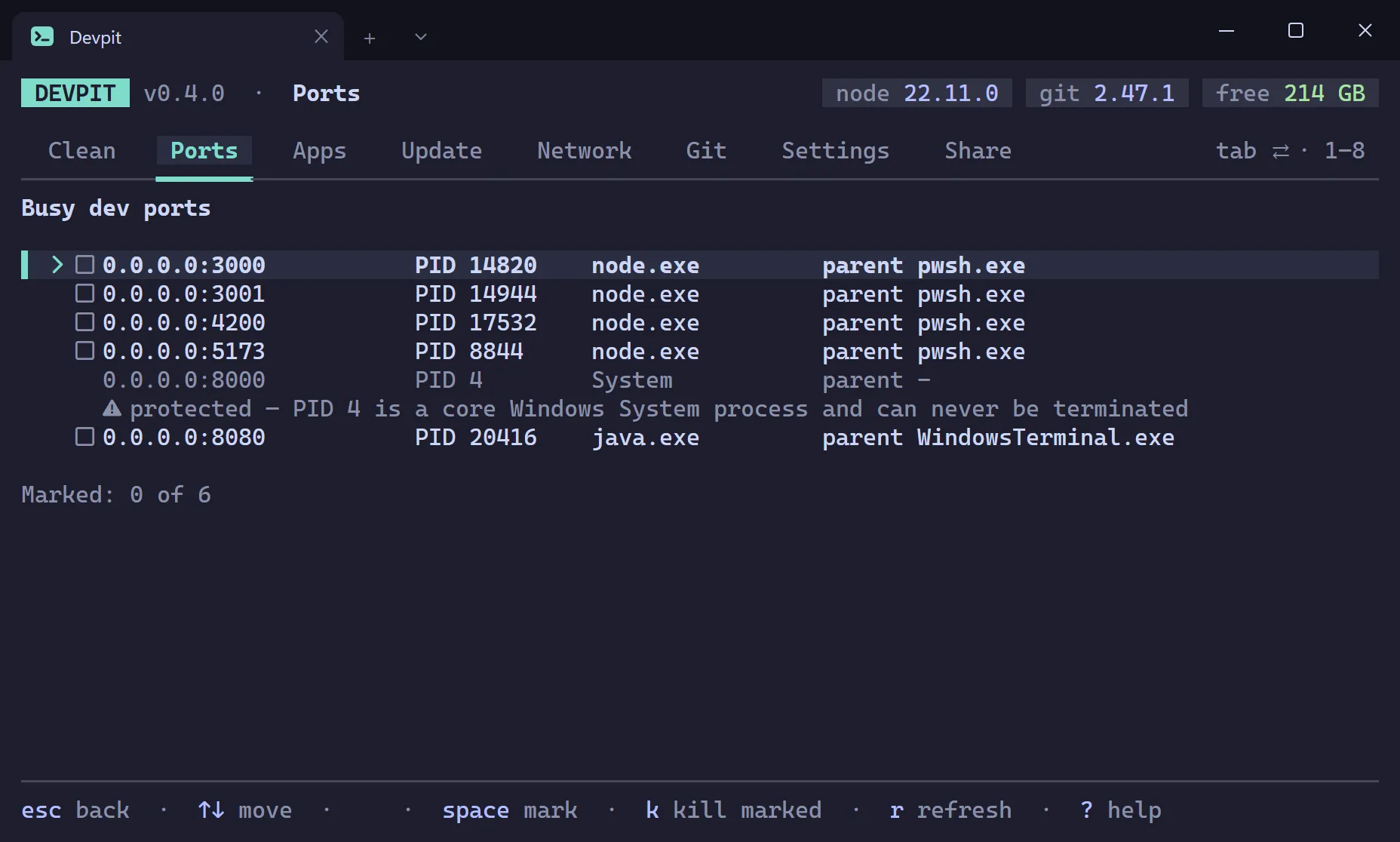Select the checkbox for port 0.0.0.0:8080

coord(84,437)
